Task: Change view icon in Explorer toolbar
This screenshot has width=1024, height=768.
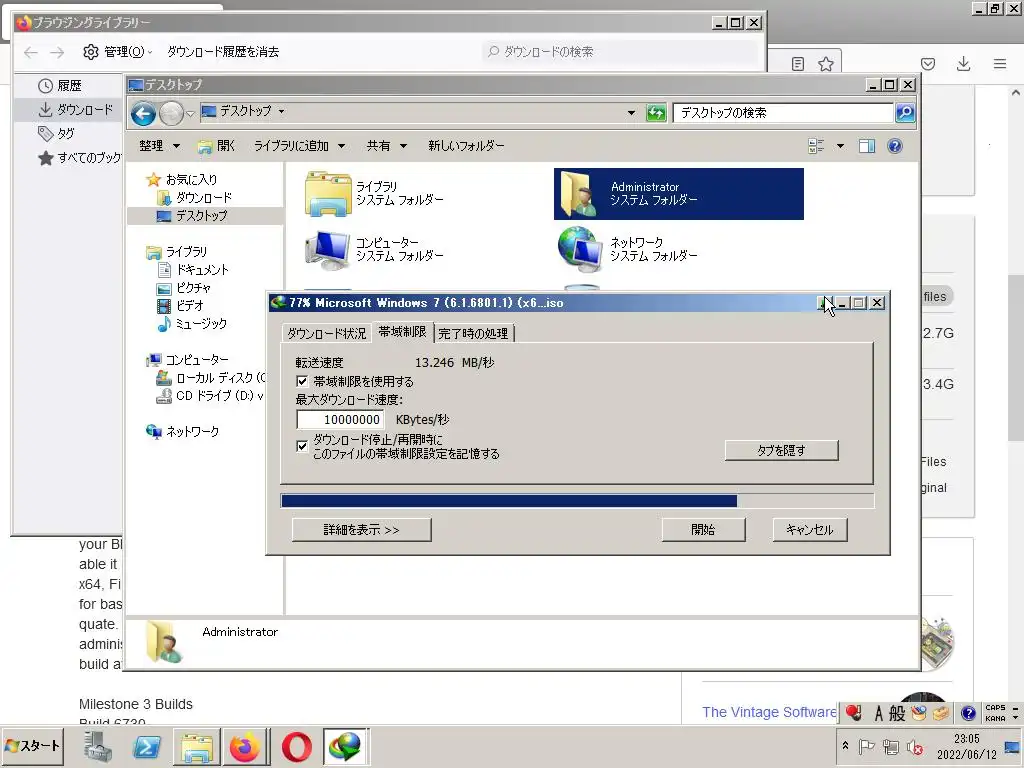Action: coord(816,146)
